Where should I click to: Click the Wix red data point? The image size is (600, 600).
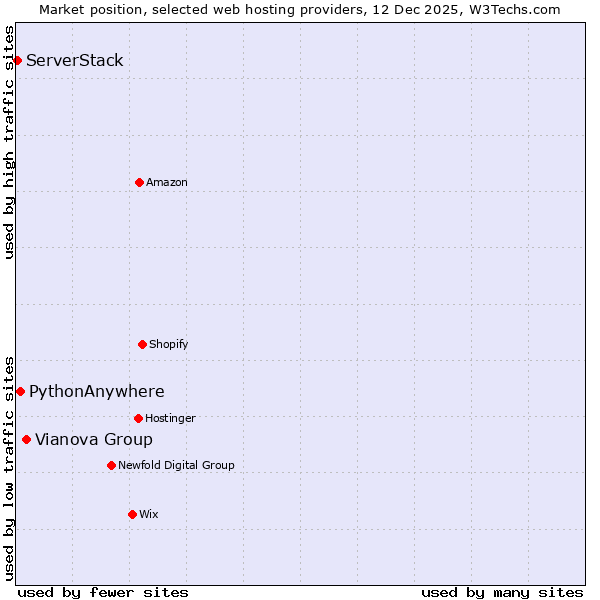[132, 514]
